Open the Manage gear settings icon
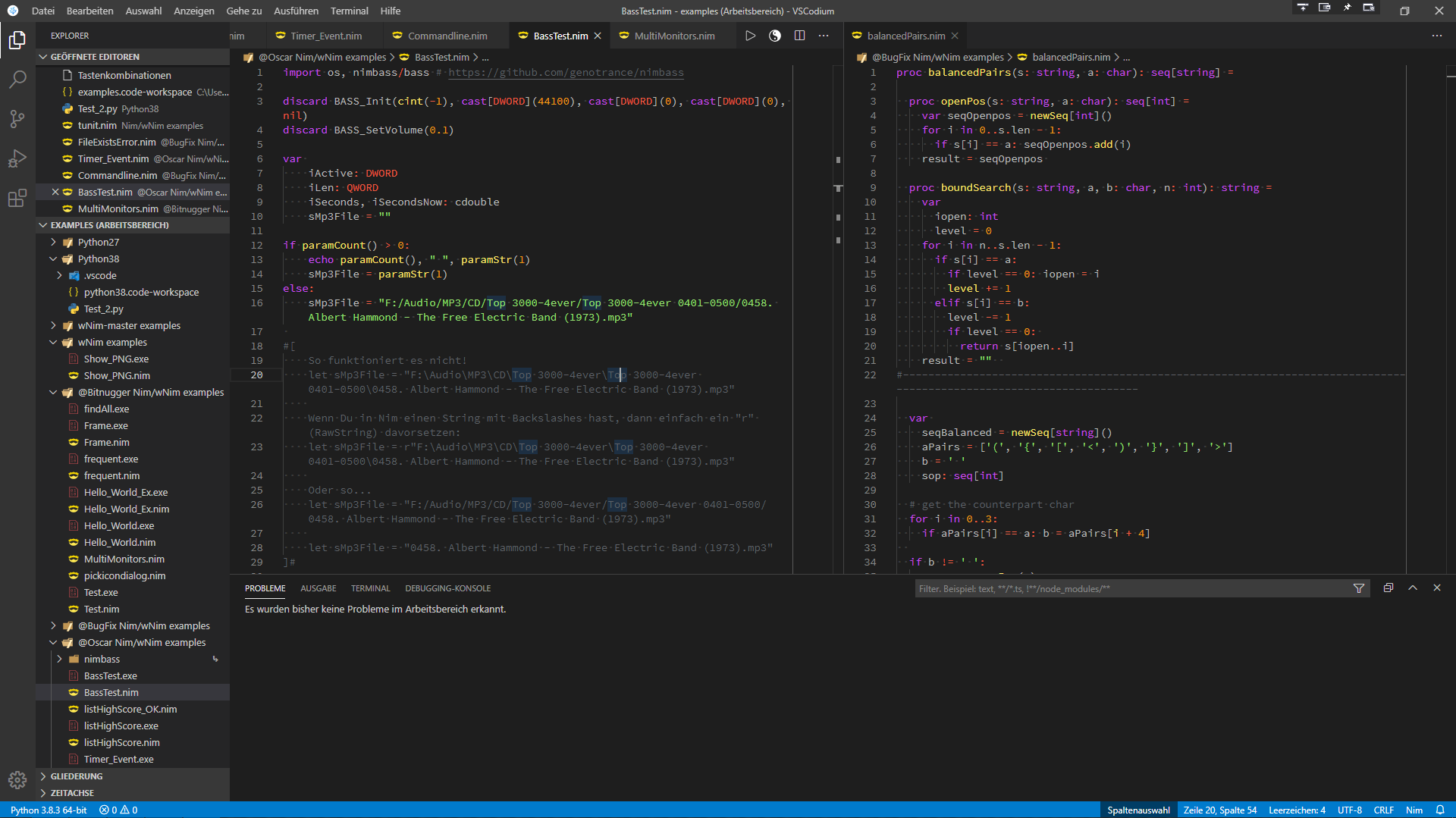Viewport: 1456px width, 818px height. [17, 779]
